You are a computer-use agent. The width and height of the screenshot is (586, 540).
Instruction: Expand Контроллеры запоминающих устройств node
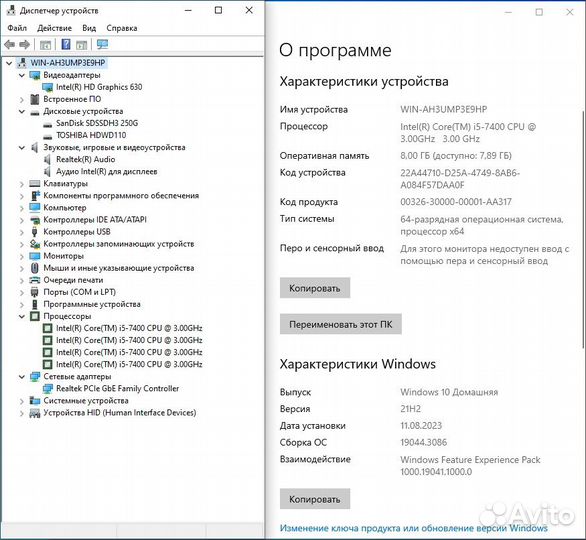(x=22, y=244)
